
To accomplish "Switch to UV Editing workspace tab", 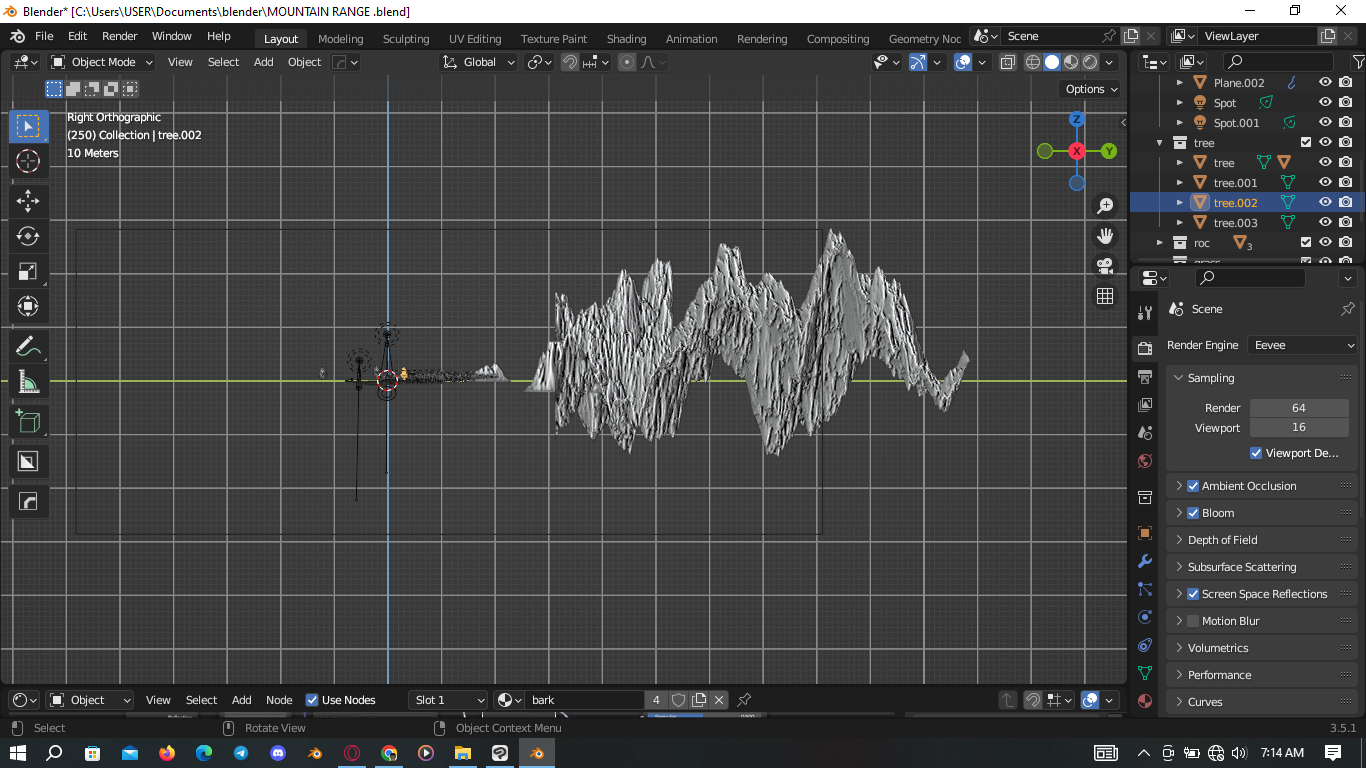I will pyautogui.click(x=475, y=39).
